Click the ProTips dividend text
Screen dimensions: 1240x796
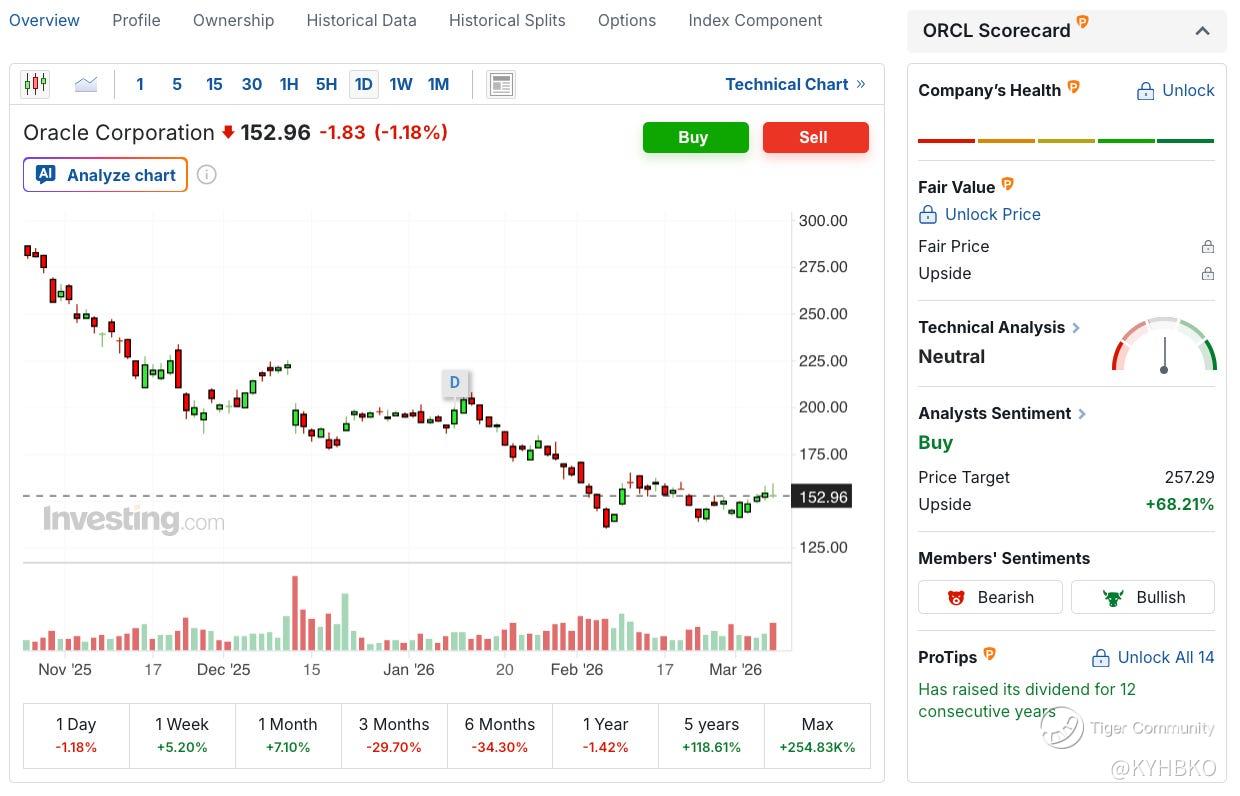[x=1027, y=700]
